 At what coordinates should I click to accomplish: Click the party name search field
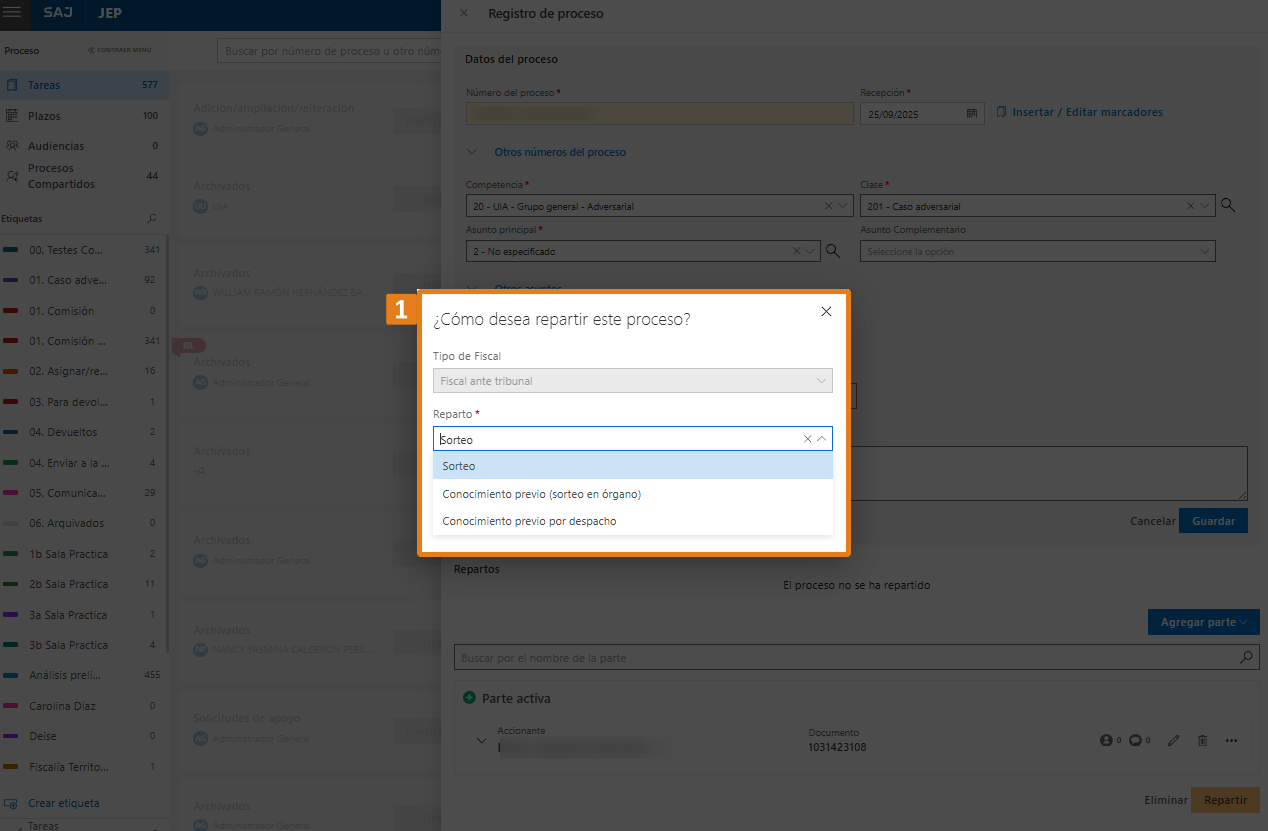click(x=845, y=658)
